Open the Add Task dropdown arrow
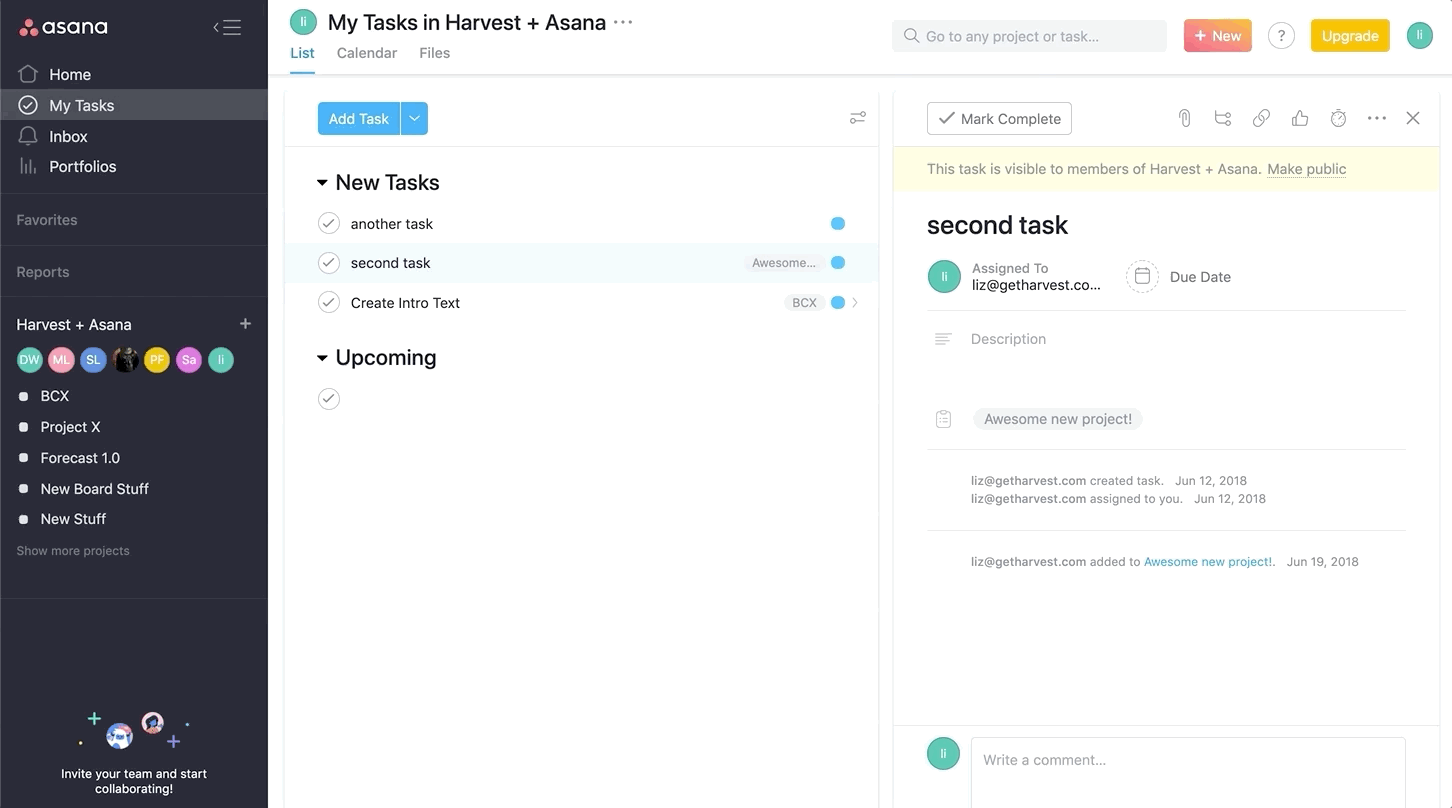 point(414,118)
